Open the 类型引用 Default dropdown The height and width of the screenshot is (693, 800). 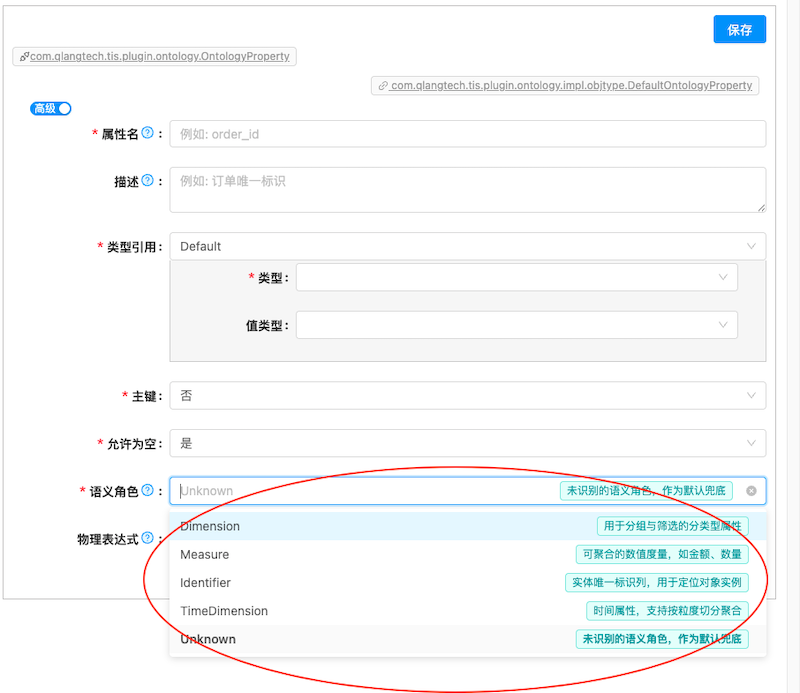point(467,246)
